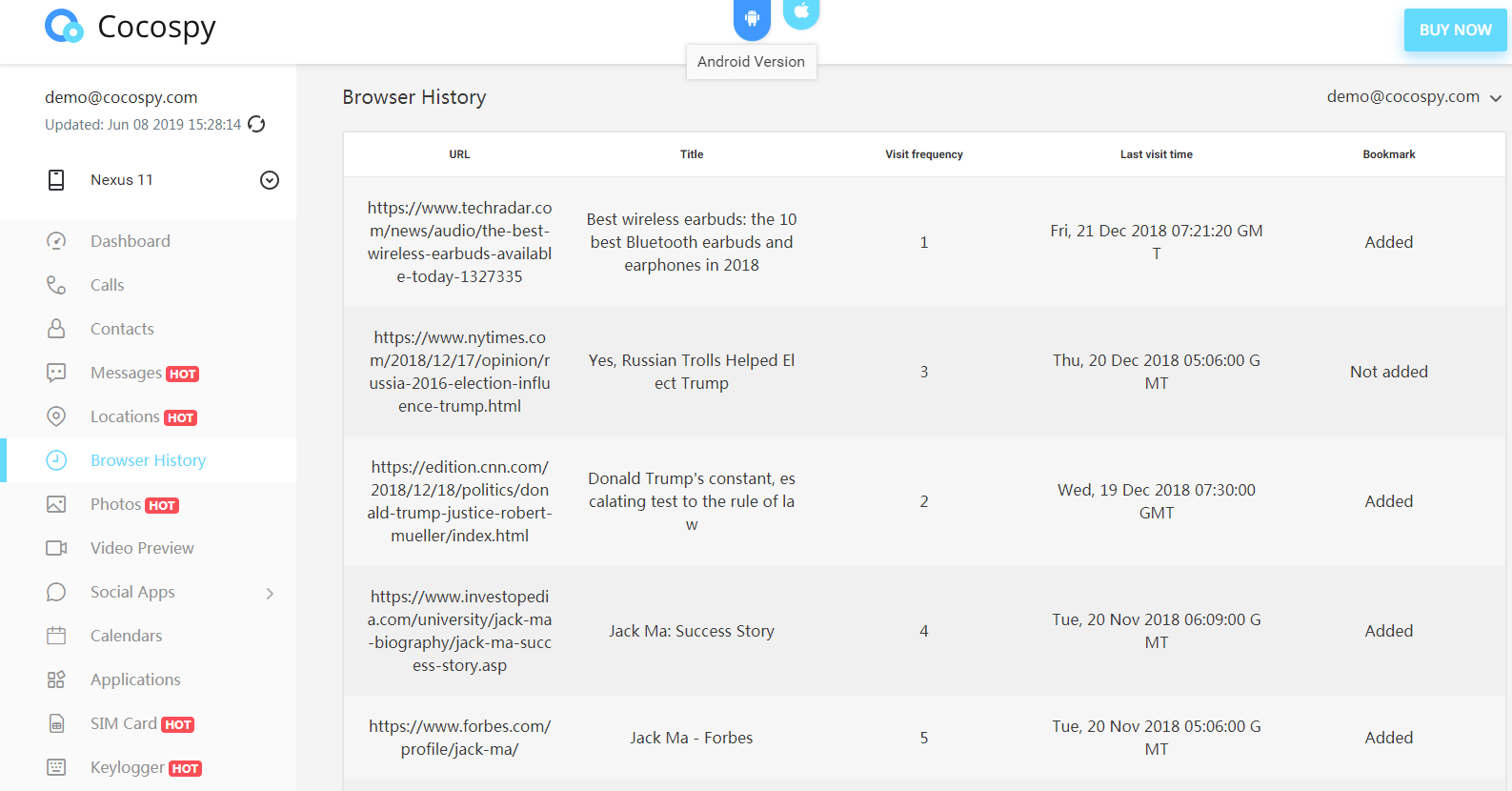Viewport: 1512px width, 791px height.
Task: Select the Browser History menu item
Action: pyautogui.click(x=148, y=460)
